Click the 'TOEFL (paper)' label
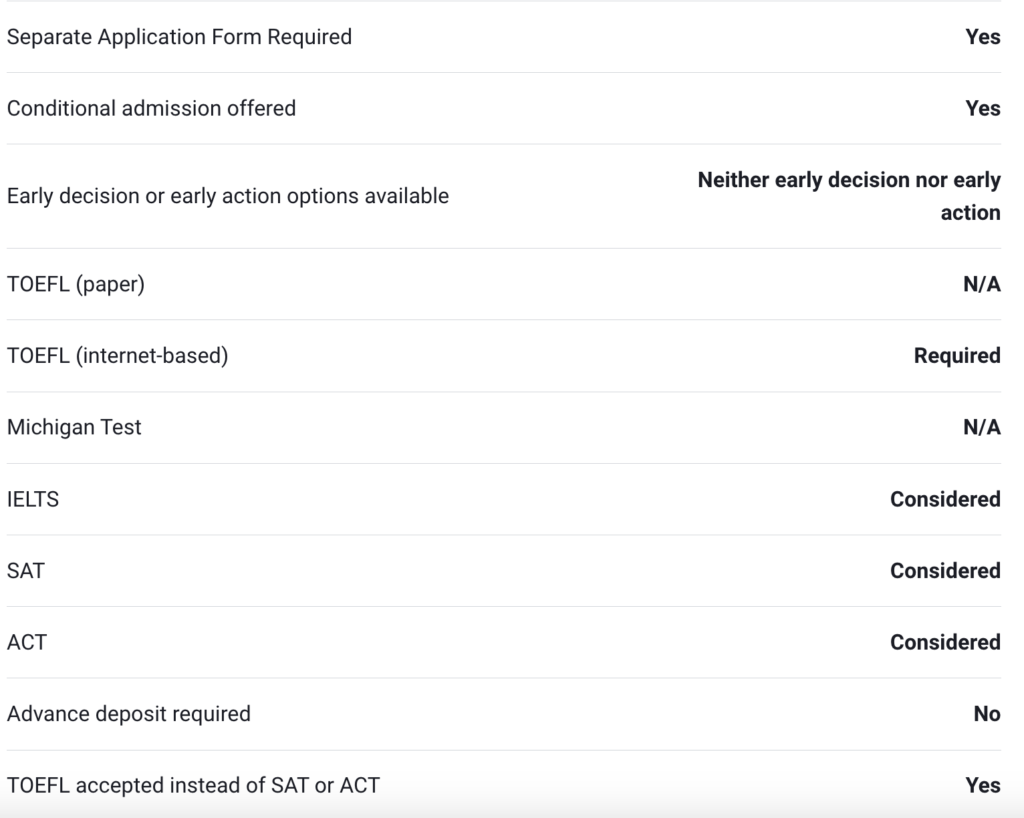 coord(76,284)
